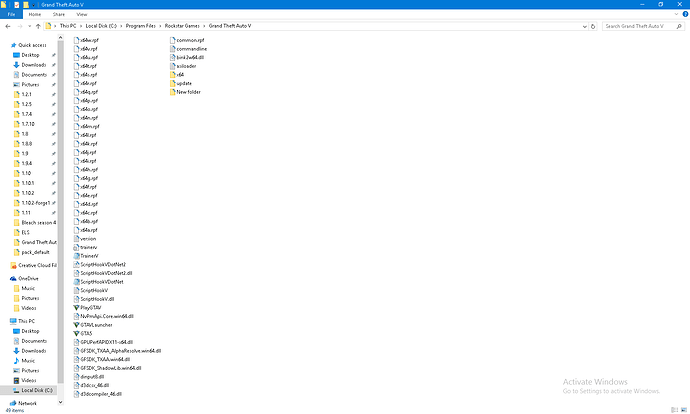The height and width of the screenshot is (414, 690).
Task: Open the address bar history dropdown
Action: pyautogui.click(x=584, y=26)
